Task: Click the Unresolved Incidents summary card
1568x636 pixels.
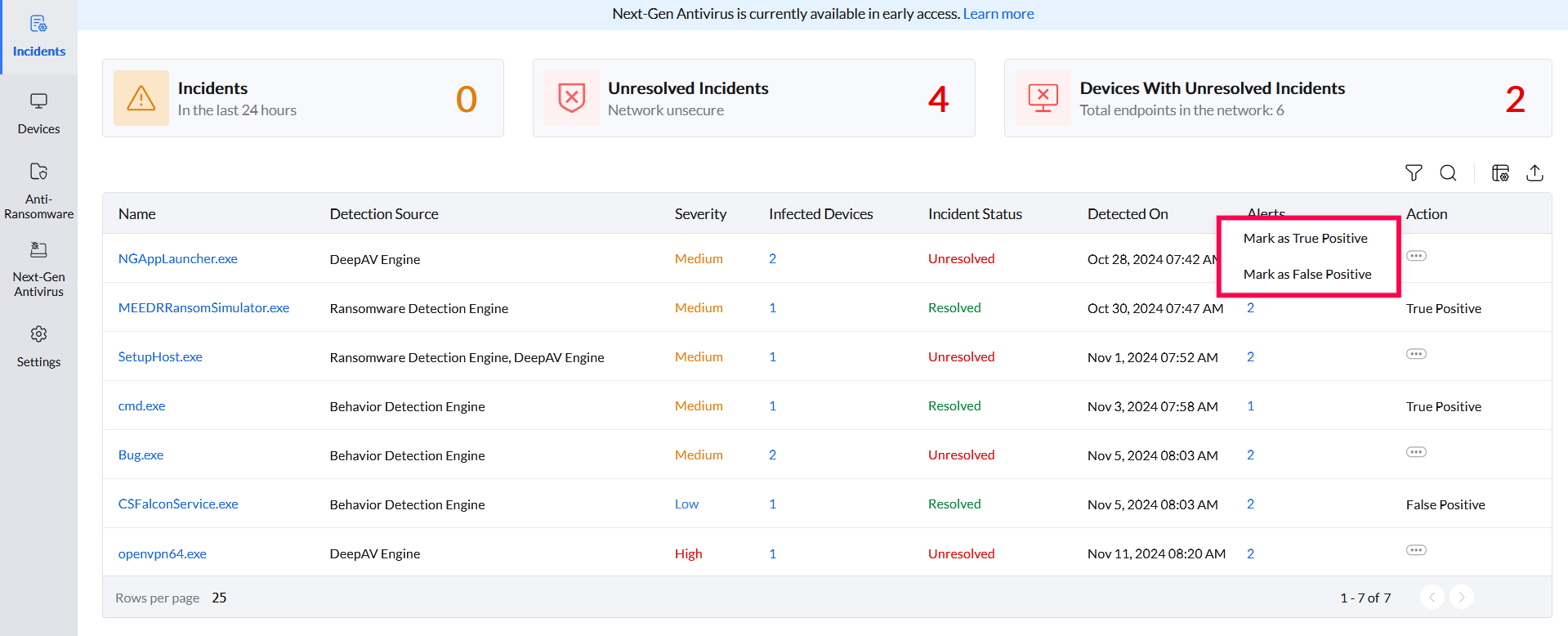Action: tap(753, 98)
